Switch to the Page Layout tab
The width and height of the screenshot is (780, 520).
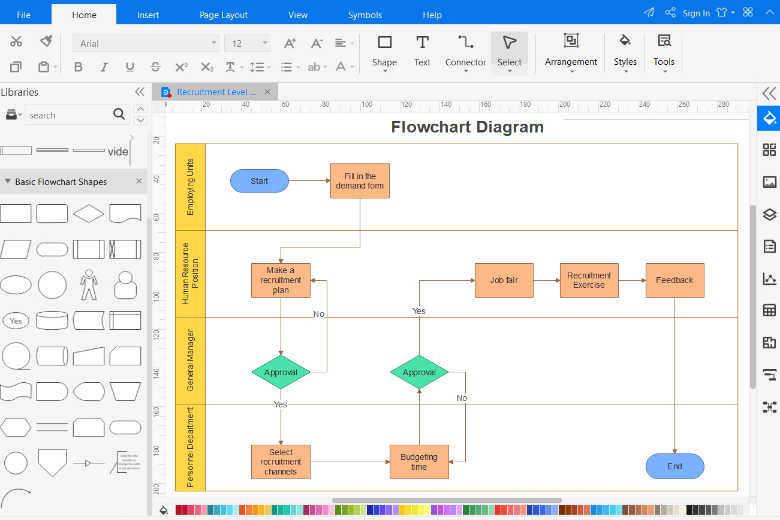[x=223, y=15]
